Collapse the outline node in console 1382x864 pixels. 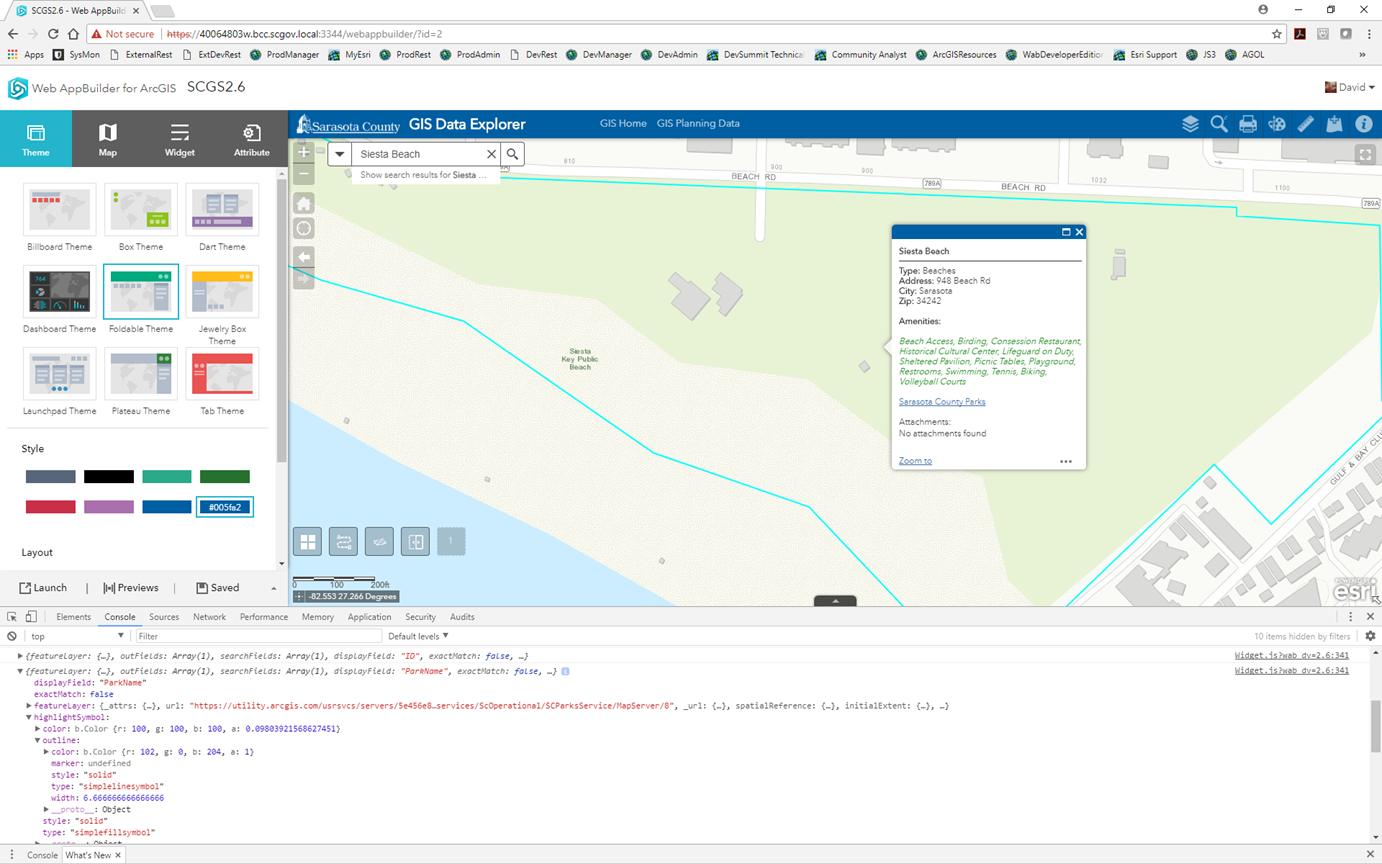pyautogui.click(x=38, y=740)
